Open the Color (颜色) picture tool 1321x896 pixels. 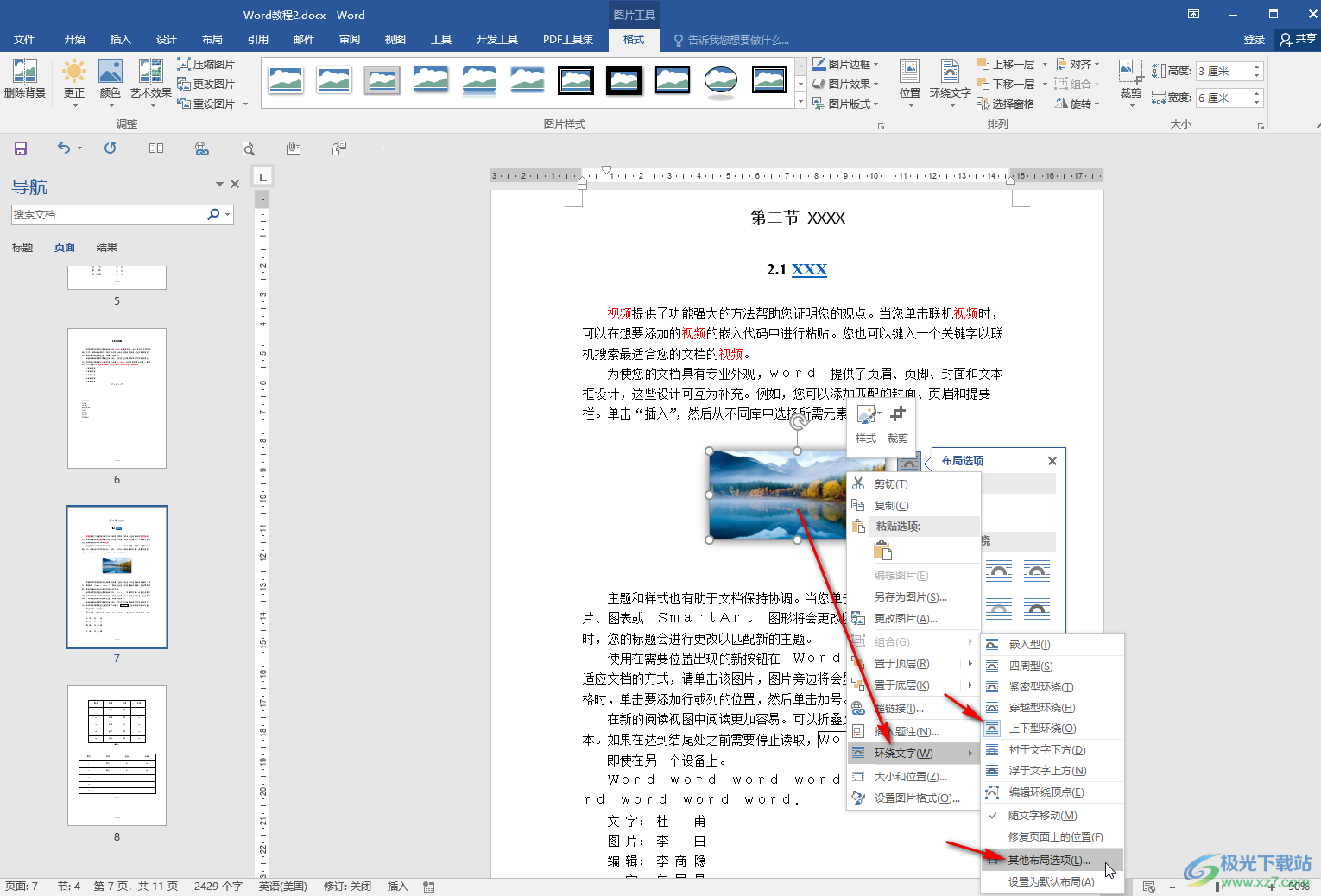tap(111, 83)
